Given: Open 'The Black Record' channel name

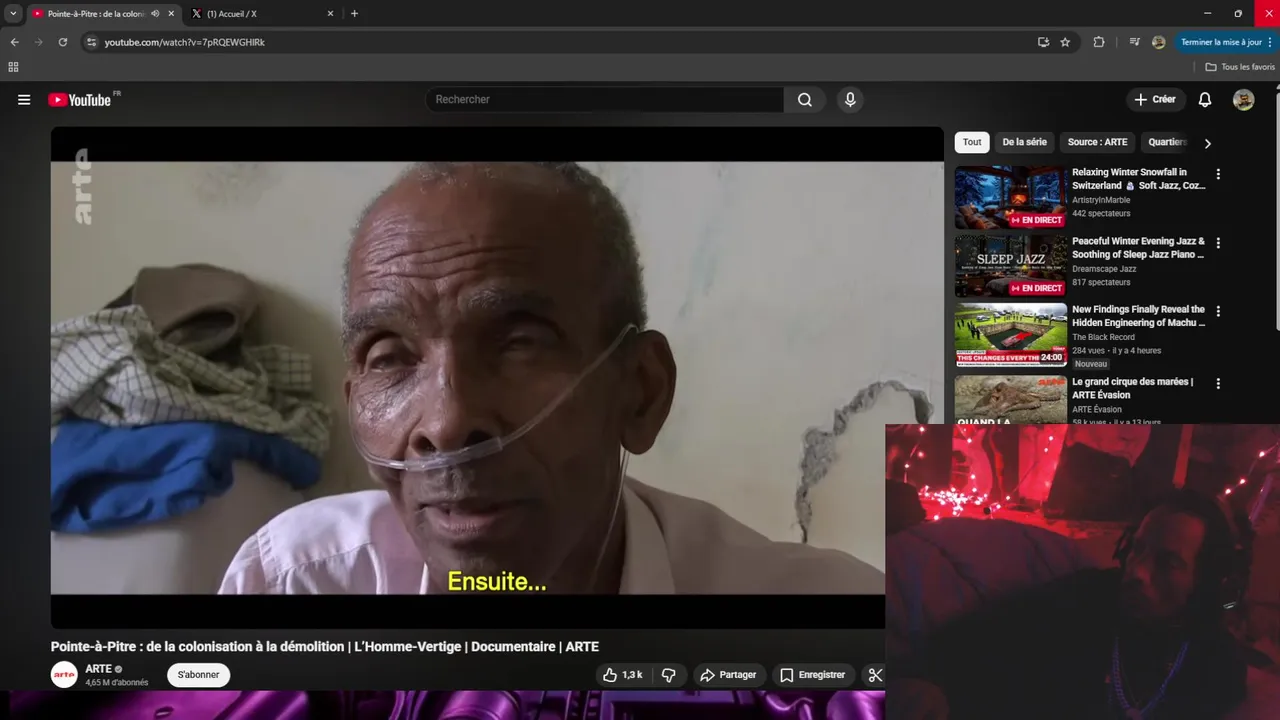Looking at the screenshot, I should pos(1103,337).
